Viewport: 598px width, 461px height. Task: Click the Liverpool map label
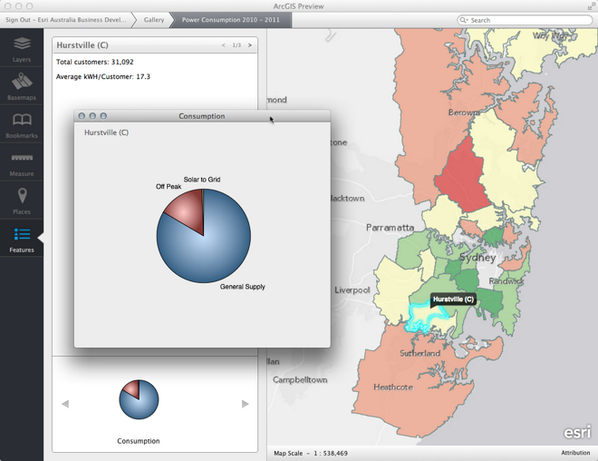coord(352,290)
